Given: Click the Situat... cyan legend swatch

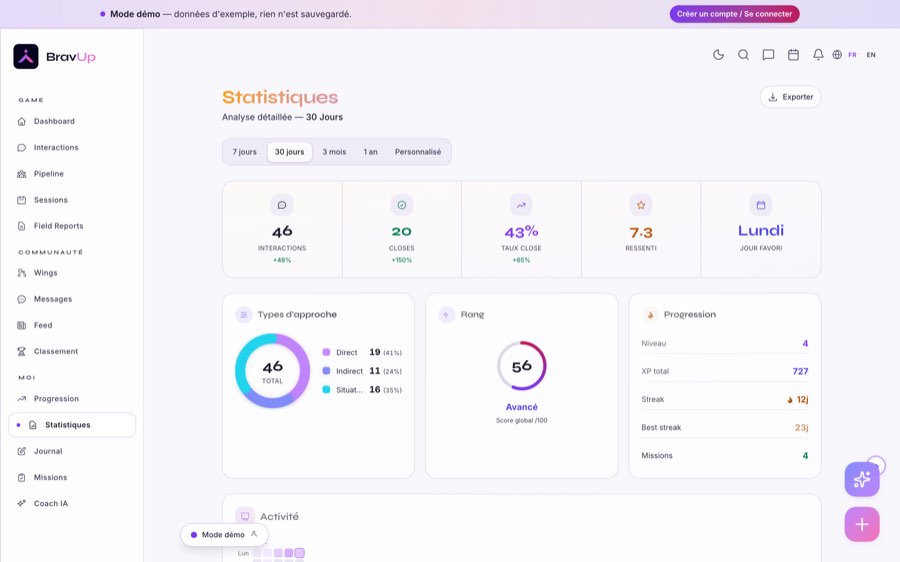Looking at the screenshot, I should [x=326, y=389].
